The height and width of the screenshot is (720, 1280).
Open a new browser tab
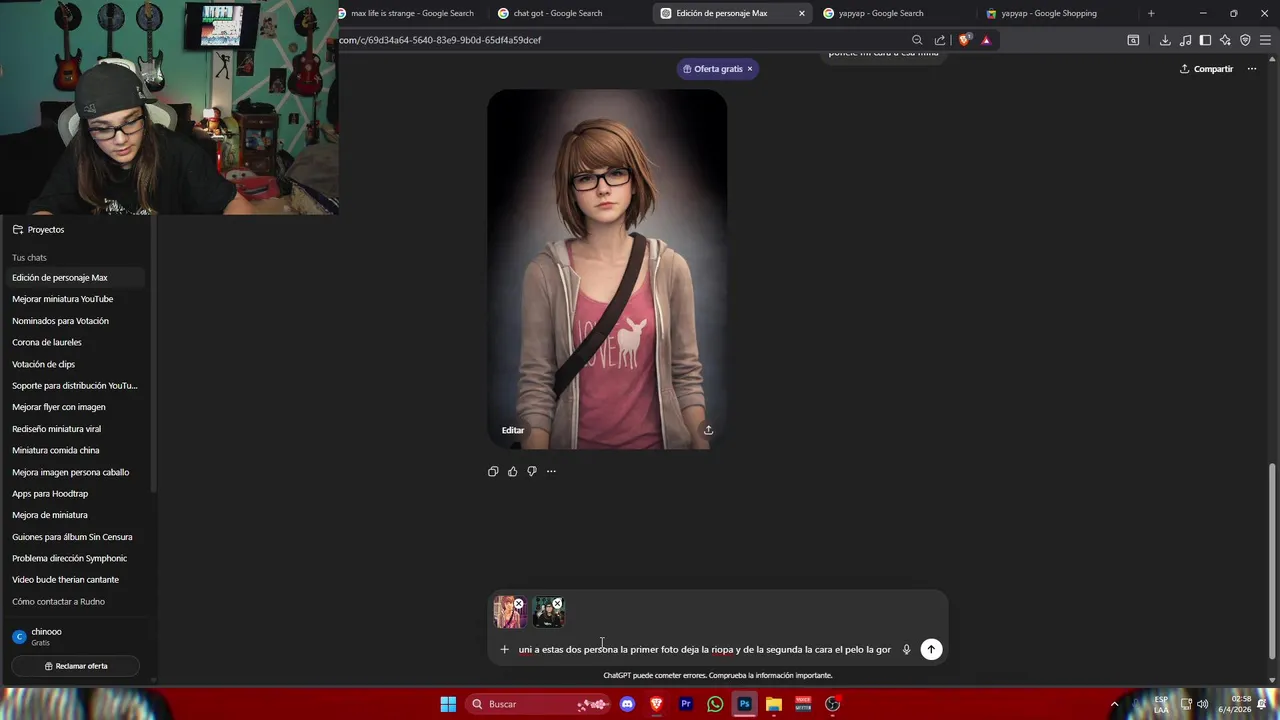click(x=1151, y=13)
